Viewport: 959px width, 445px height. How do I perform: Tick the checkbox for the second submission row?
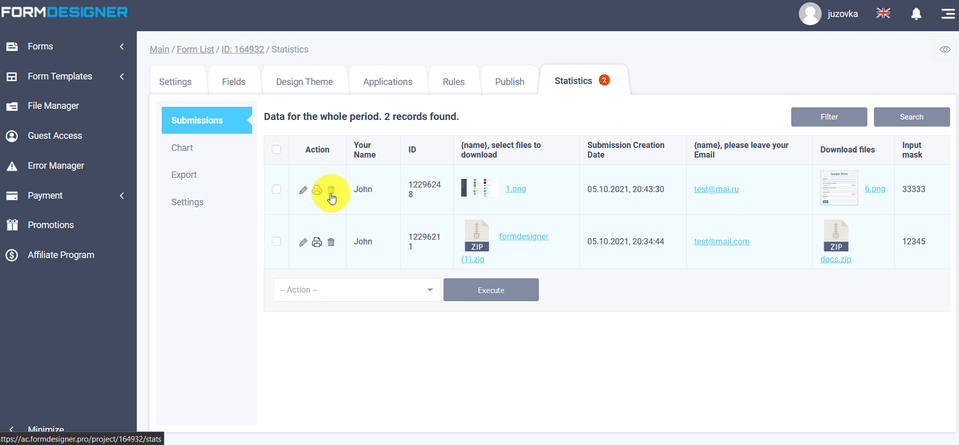[x=277, y=241]
